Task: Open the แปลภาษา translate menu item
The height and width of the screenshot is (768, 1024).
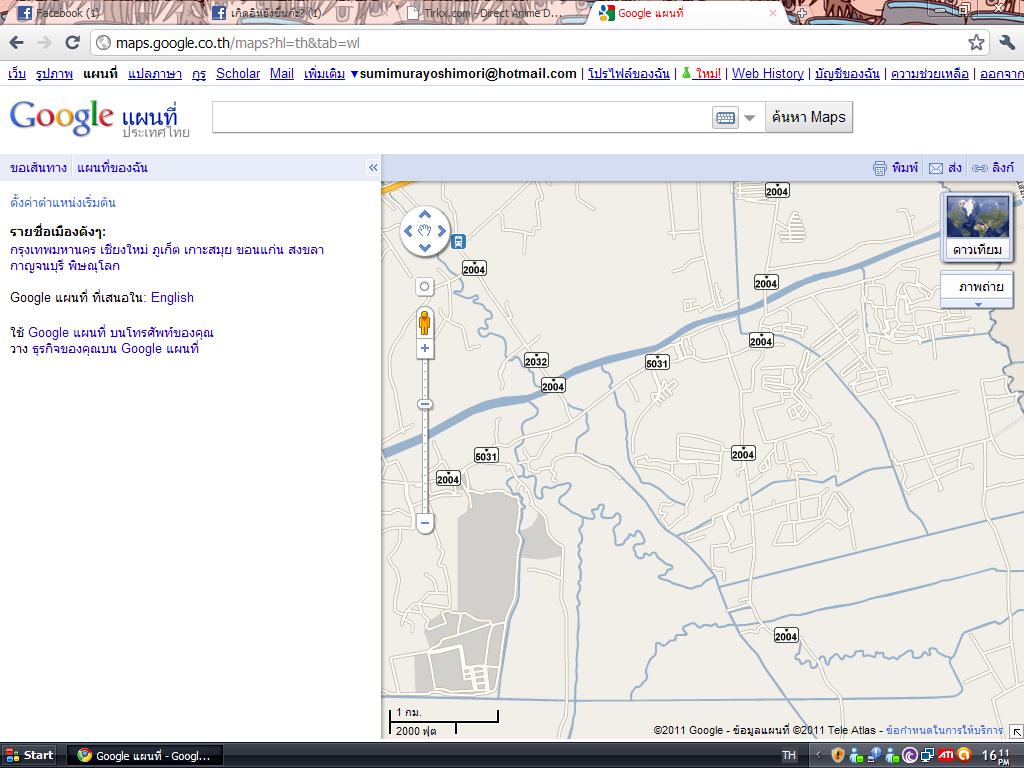Action: [x=155, y=74]
